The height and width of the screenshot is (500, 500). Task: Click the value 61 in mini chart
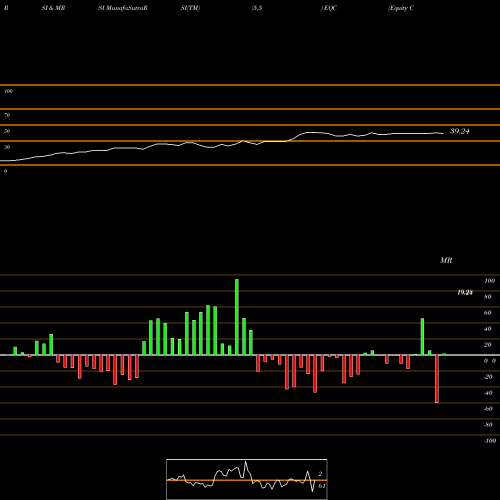(x=322, y=486)
